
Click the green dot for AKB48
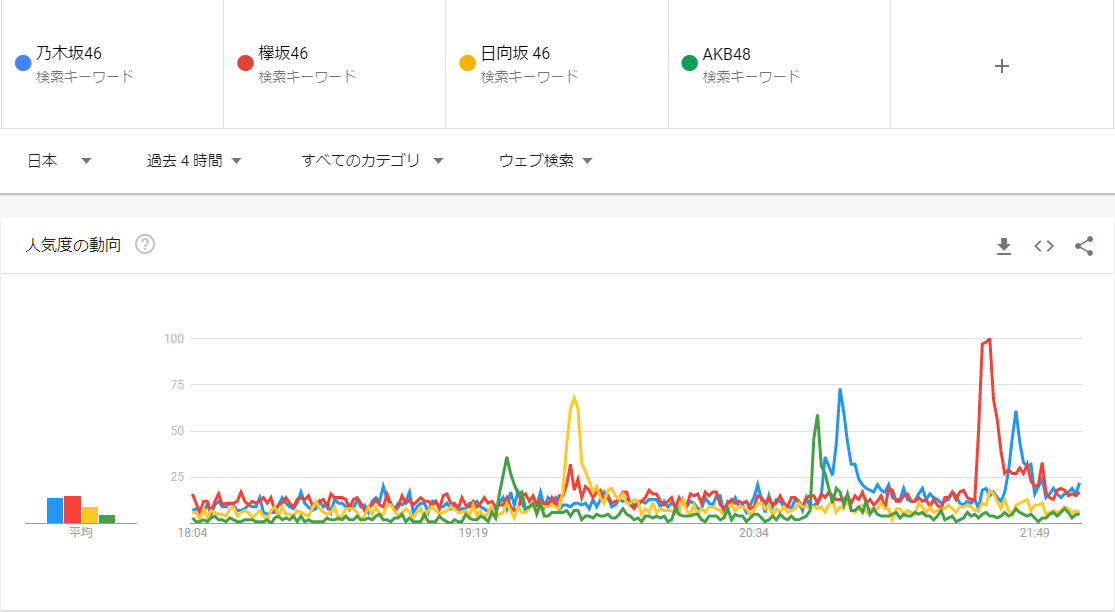(x=689, y=64)
